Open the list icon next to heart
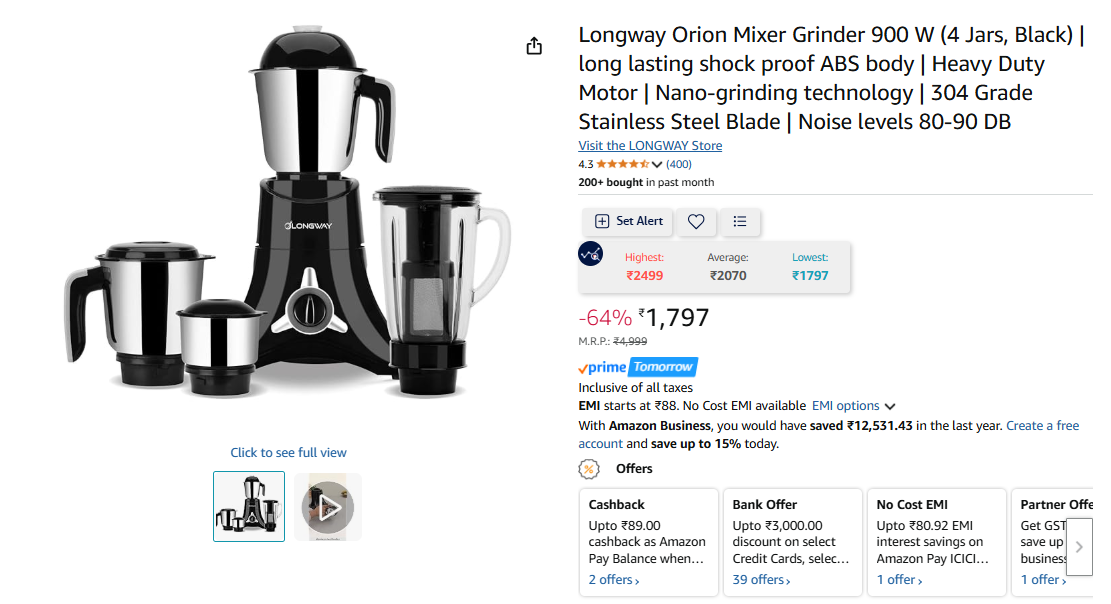 click(x=740, y=221)
